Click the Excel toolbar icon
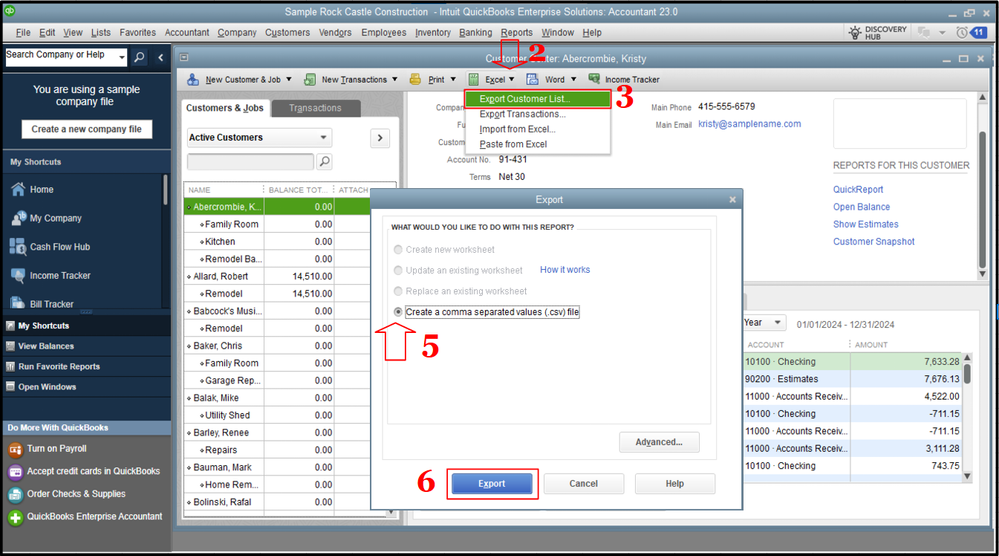Viewport: 999px width, 556px height. tap(473, 80)
